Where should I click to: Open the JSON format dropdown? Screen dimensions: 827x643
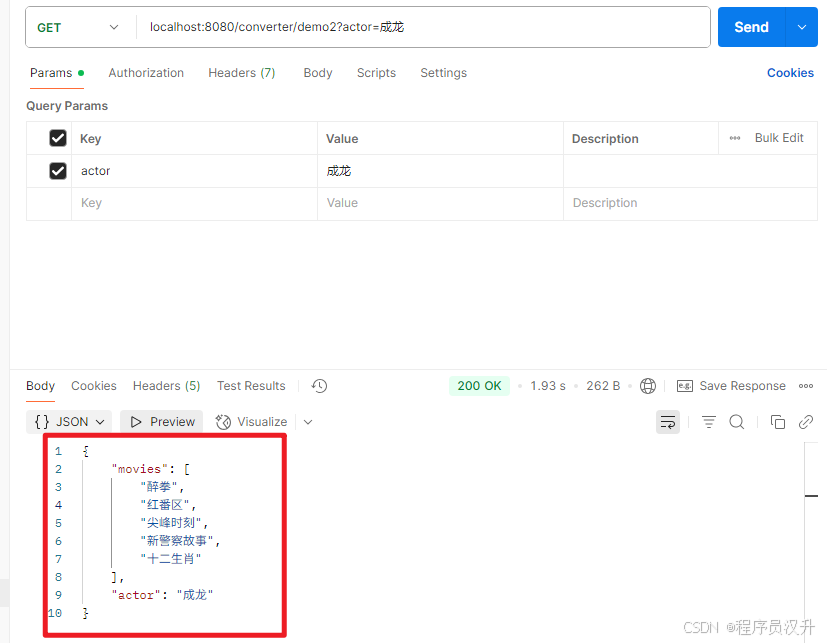click(x=69, y=422)
